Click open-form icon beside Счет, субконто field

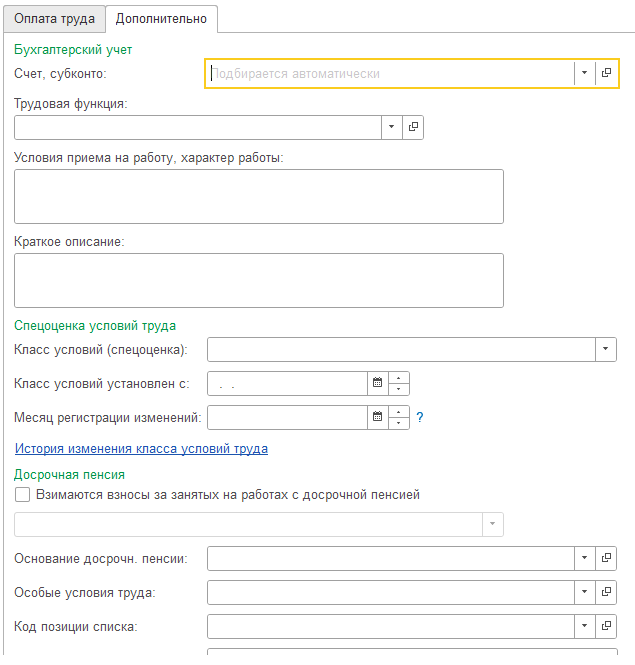coord(606,73)
